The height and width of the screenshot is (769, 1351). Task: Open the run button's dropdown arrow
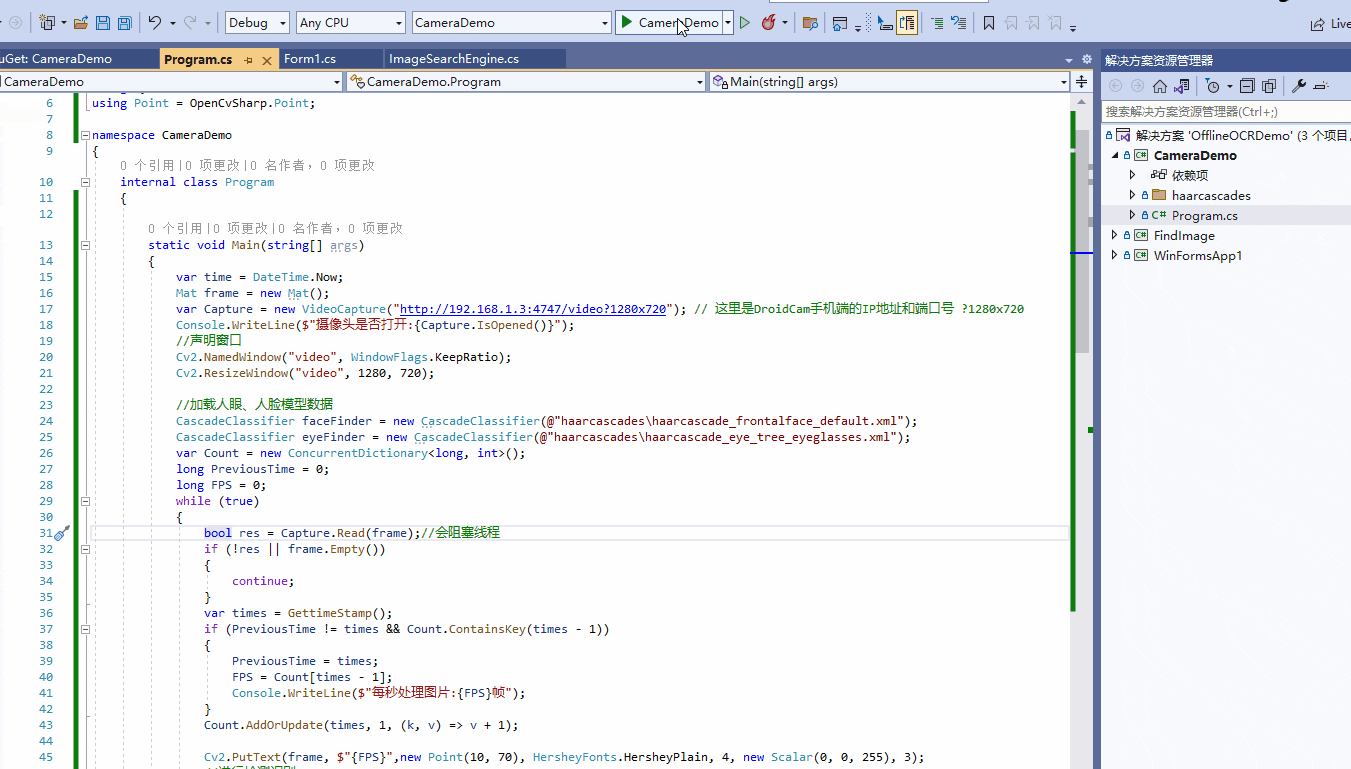click(728, 22)
